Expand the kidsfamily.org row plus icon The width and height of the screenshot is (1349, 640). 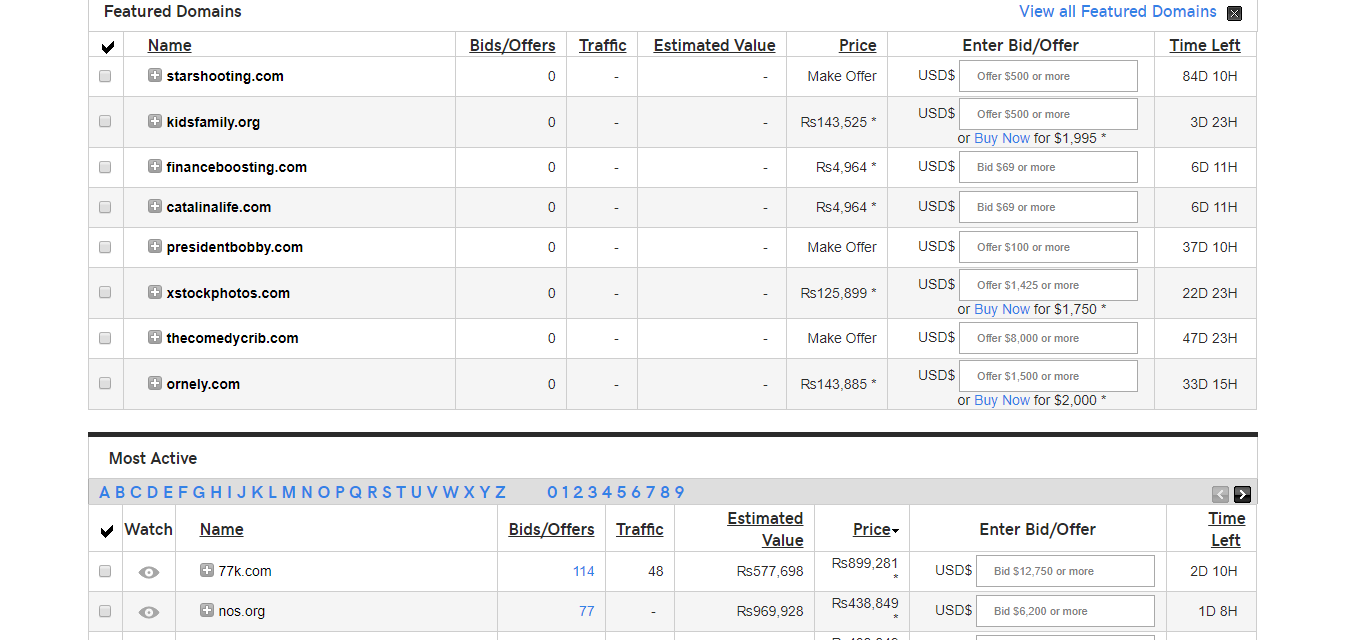tap(155, 121)
